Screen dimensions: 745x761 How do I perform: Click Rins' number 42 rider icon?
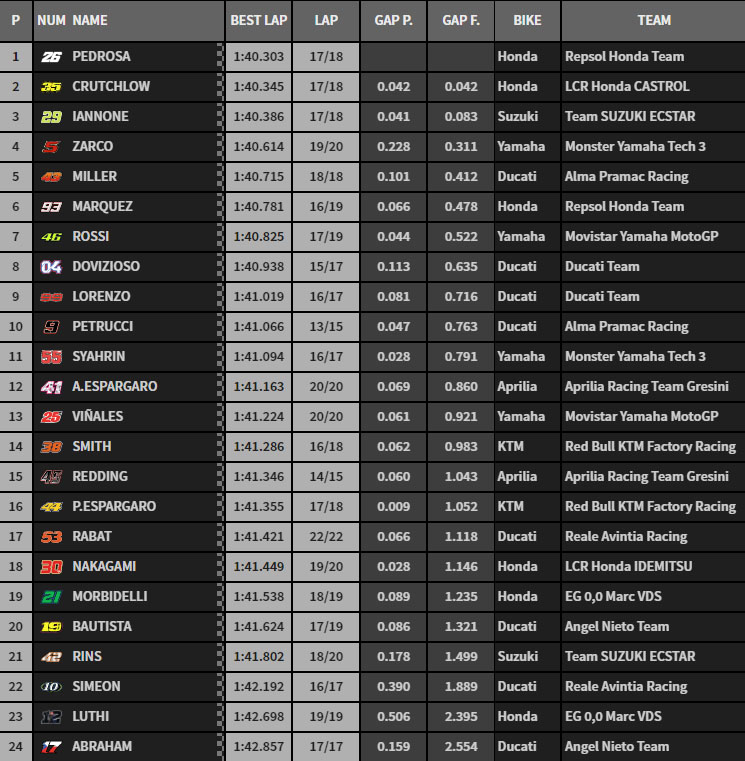click(x=51, y=657)
